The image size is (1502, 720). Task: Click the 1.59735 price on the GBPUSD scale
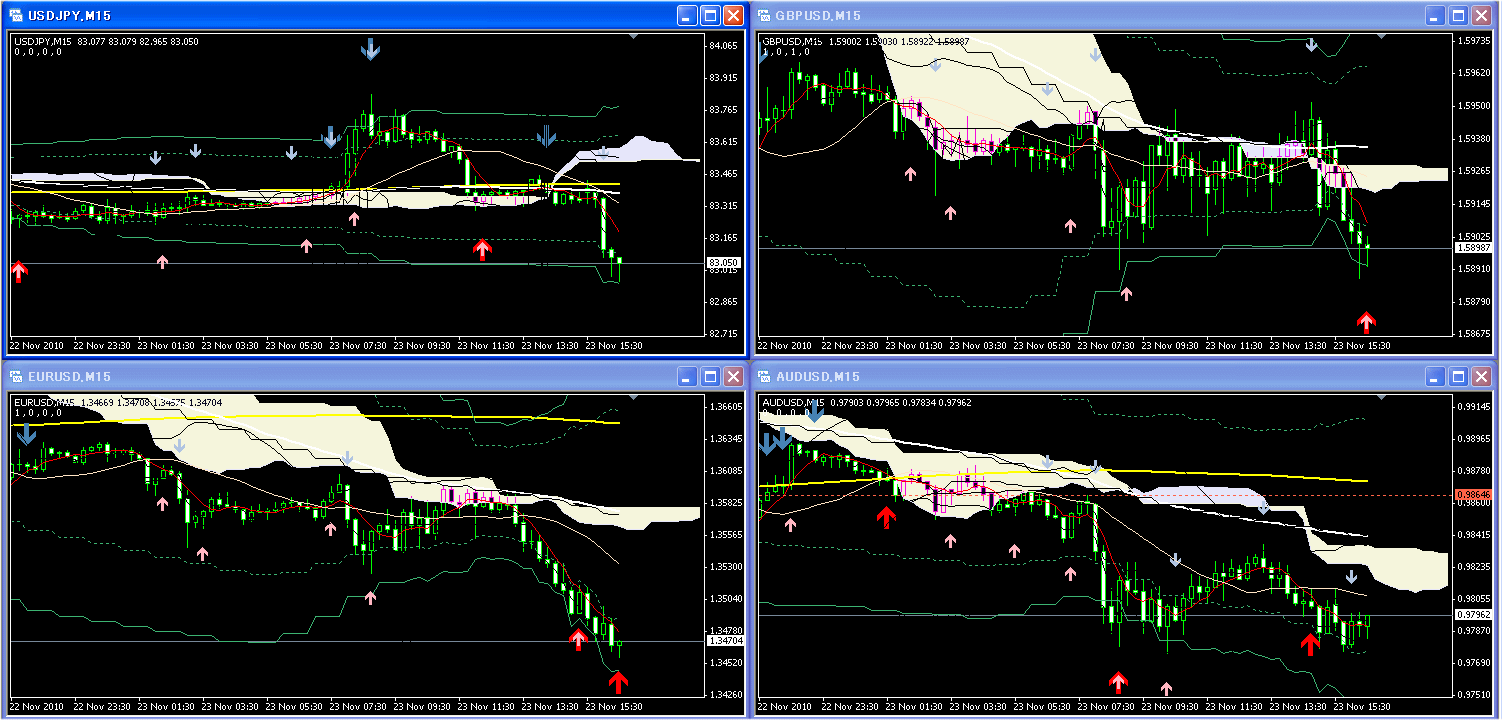point(1475,41)
